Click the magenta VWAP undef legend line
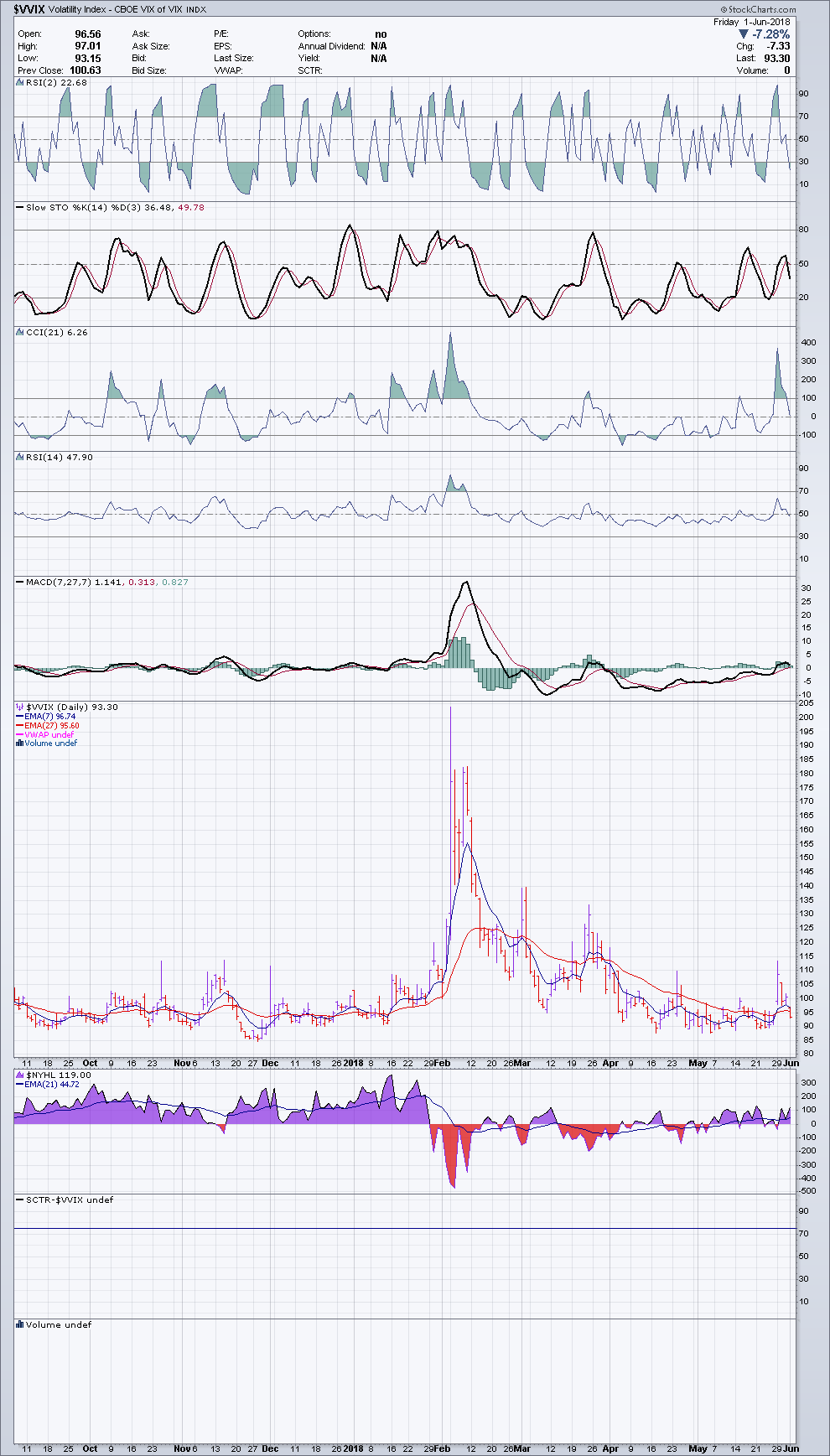Image resolution: width=830 pixels, height=1456 pixels. point(20,735)
